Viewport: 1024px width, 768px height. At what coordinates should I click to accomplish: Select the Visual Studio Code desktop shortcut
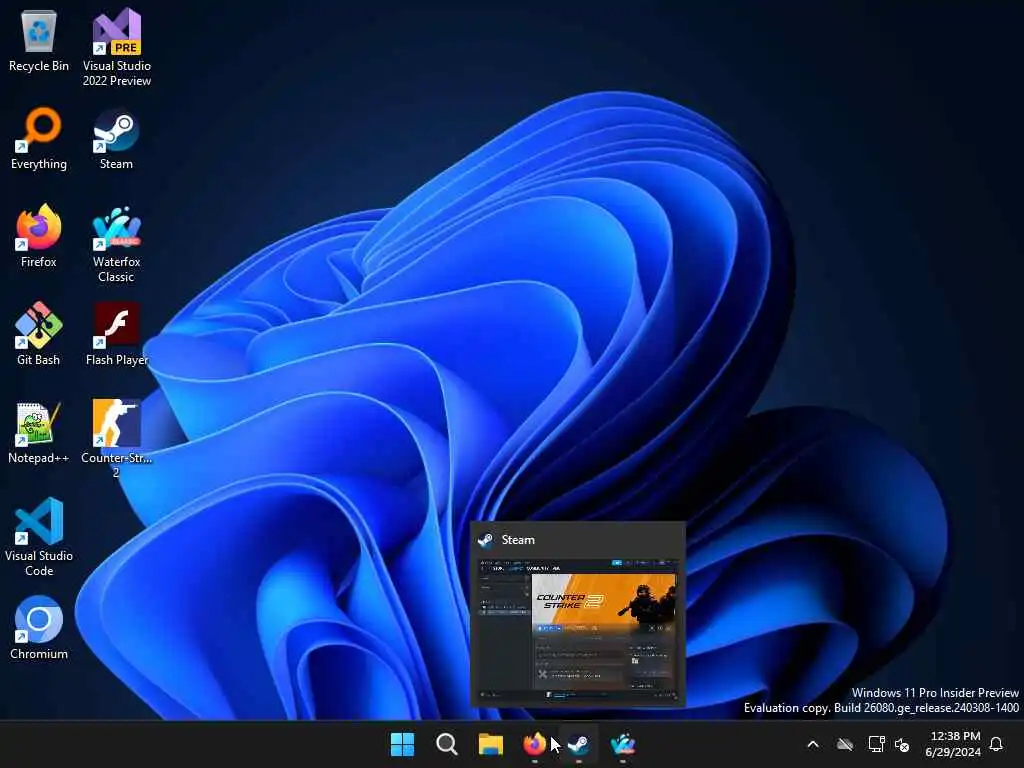pos(39,537)
